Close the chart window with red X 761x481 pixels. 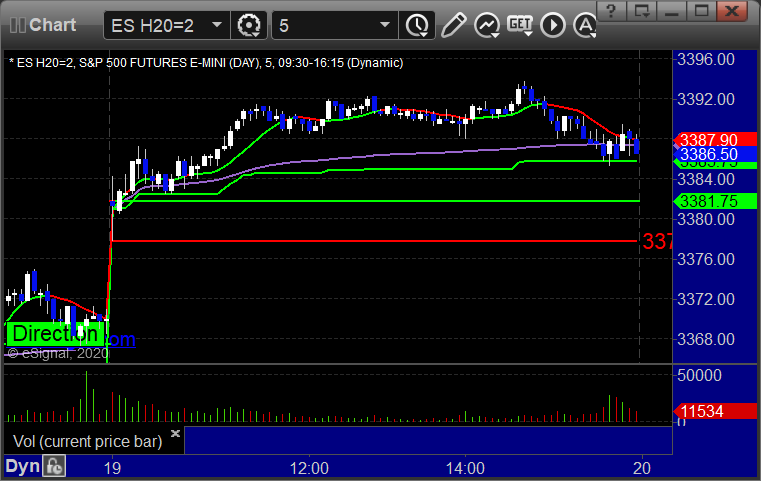pyautogui.click(x=733, y=11)
